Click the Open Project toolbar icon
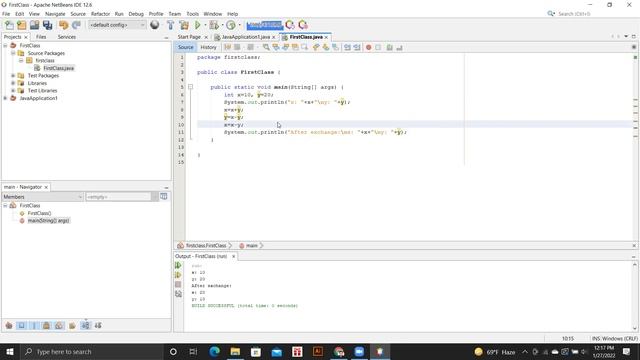The width and height of the screenshot is (640, 360). (x=34, y=25)
